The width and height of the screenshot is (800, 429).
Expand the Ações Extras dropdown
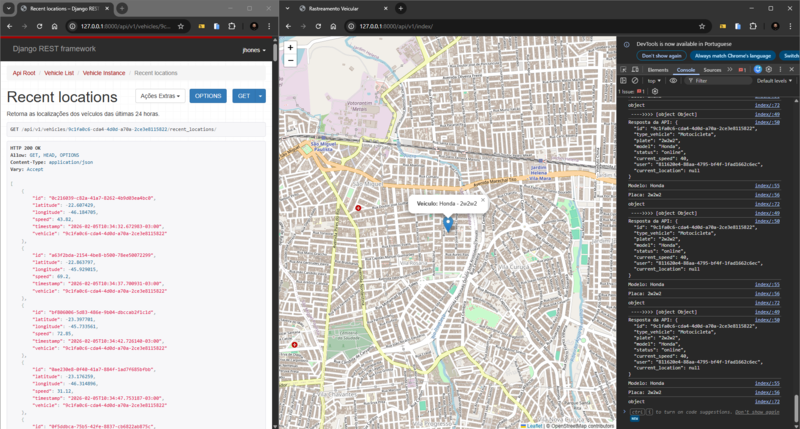[x=160, y=96]
